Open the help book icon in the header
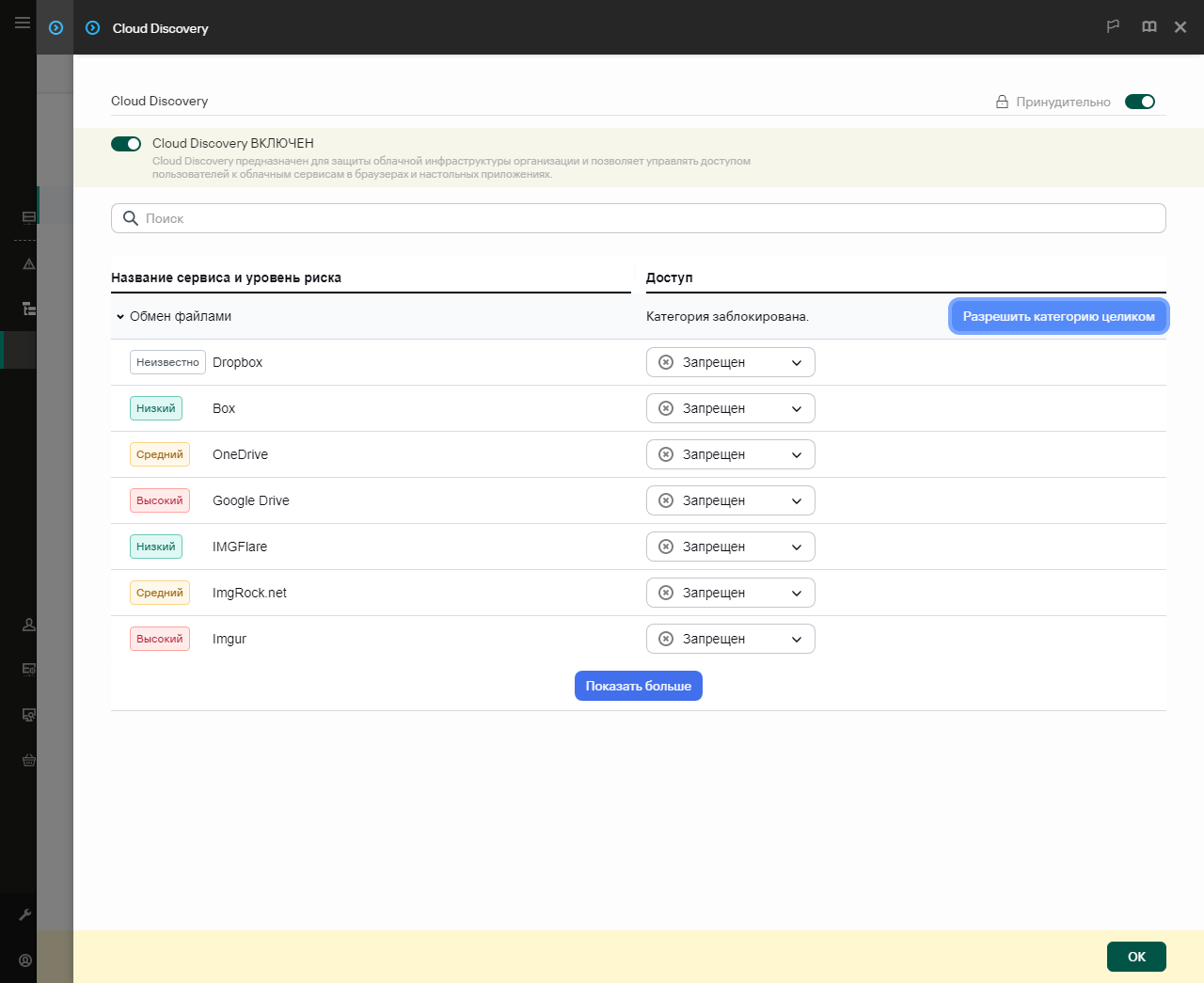 tap(1149, 26)
